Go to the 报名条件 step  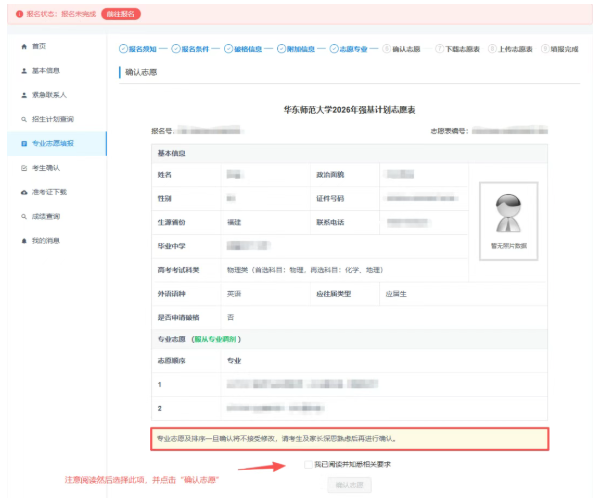(199, 48)
